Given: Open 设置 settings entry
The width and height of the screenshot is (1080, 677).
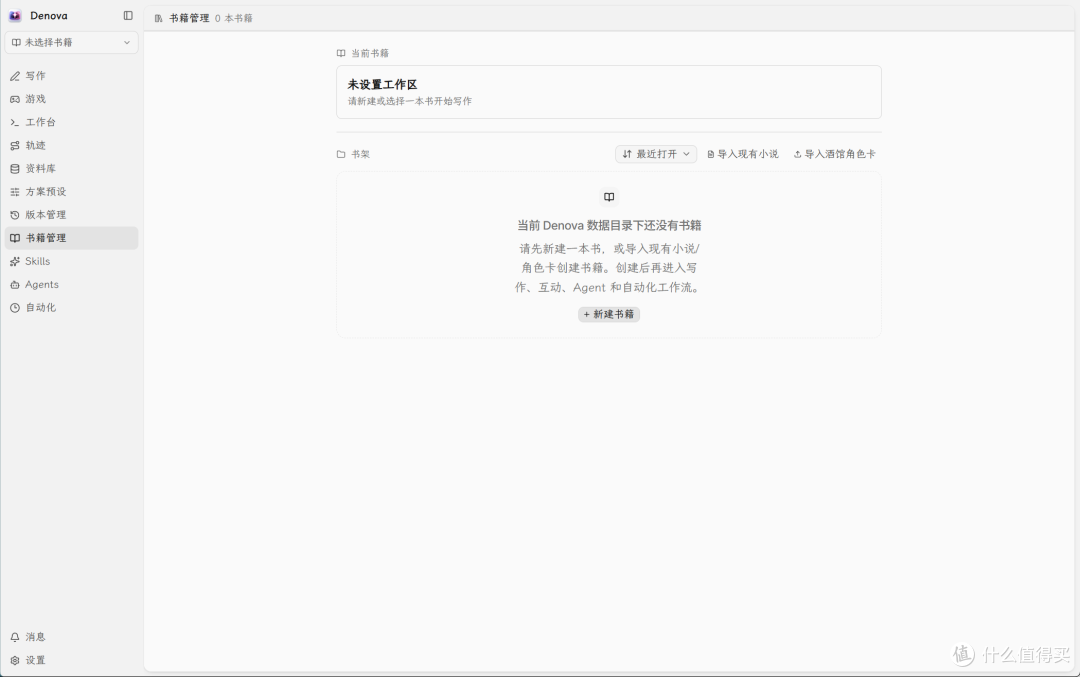Looking at the screenshot, I should click(x=72, y=660).
